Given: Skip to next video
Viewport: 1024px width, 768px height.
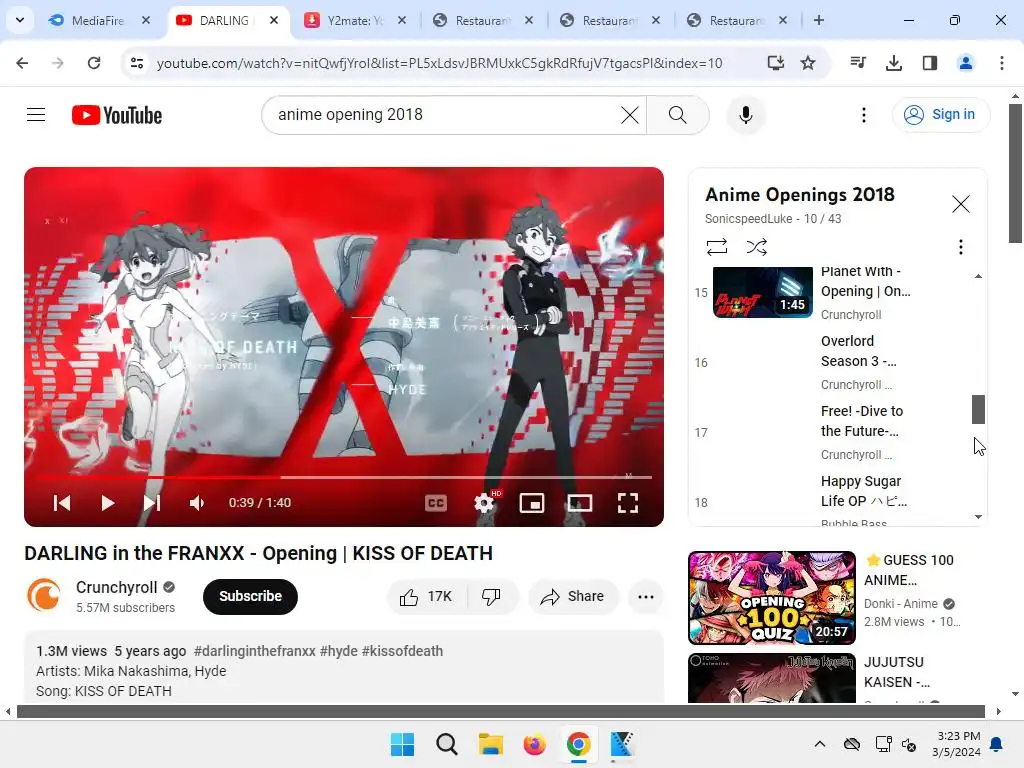Looking at the screenshot, I should point(152,502).
